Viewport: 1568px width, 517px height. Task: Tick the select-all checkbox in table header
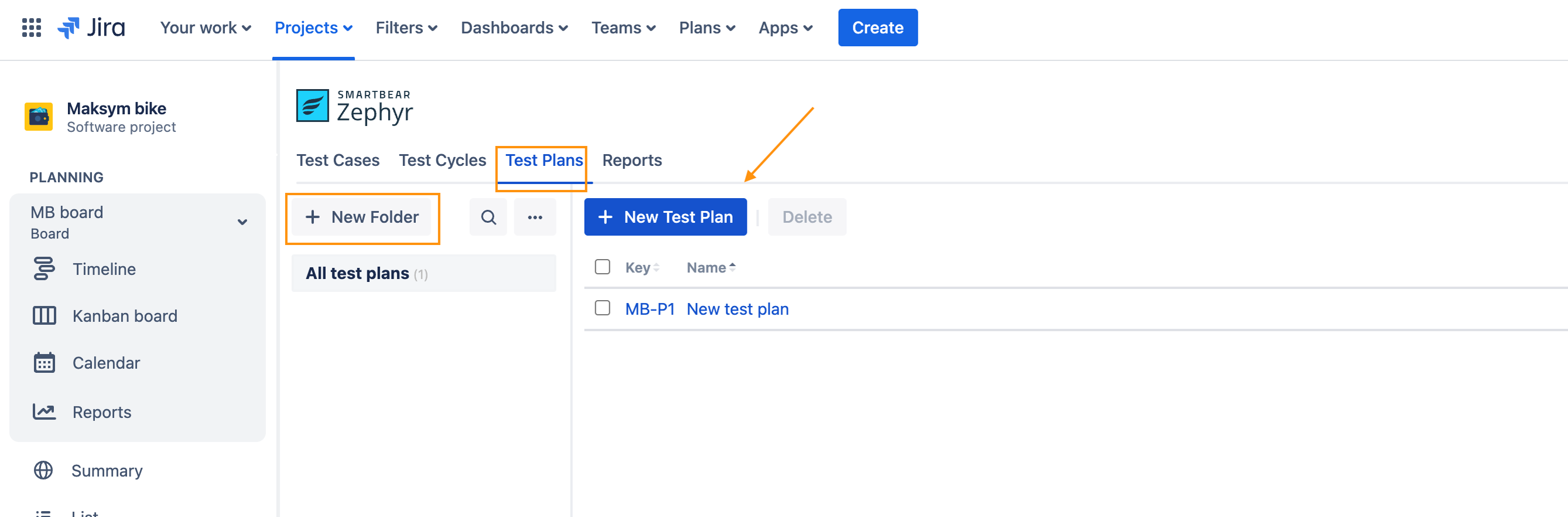602,267
